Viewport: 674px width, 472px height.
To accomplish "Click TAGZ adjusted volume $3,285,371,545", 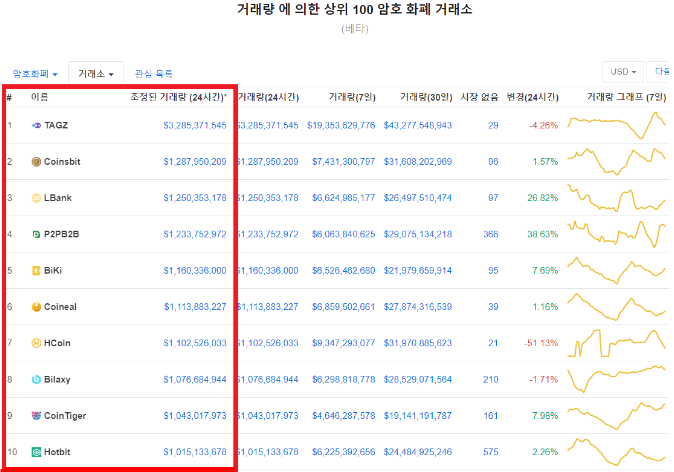I will [x=195, y=126].
